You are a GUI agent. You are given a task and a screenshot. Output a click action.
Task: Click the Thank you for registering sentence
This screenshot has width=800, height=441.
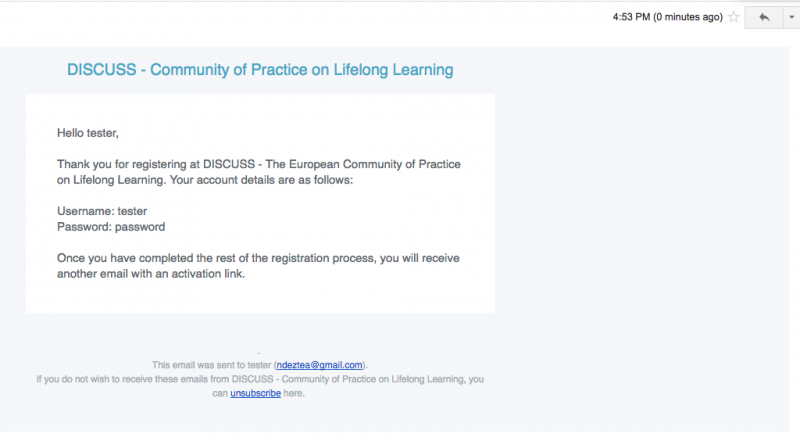259,172
